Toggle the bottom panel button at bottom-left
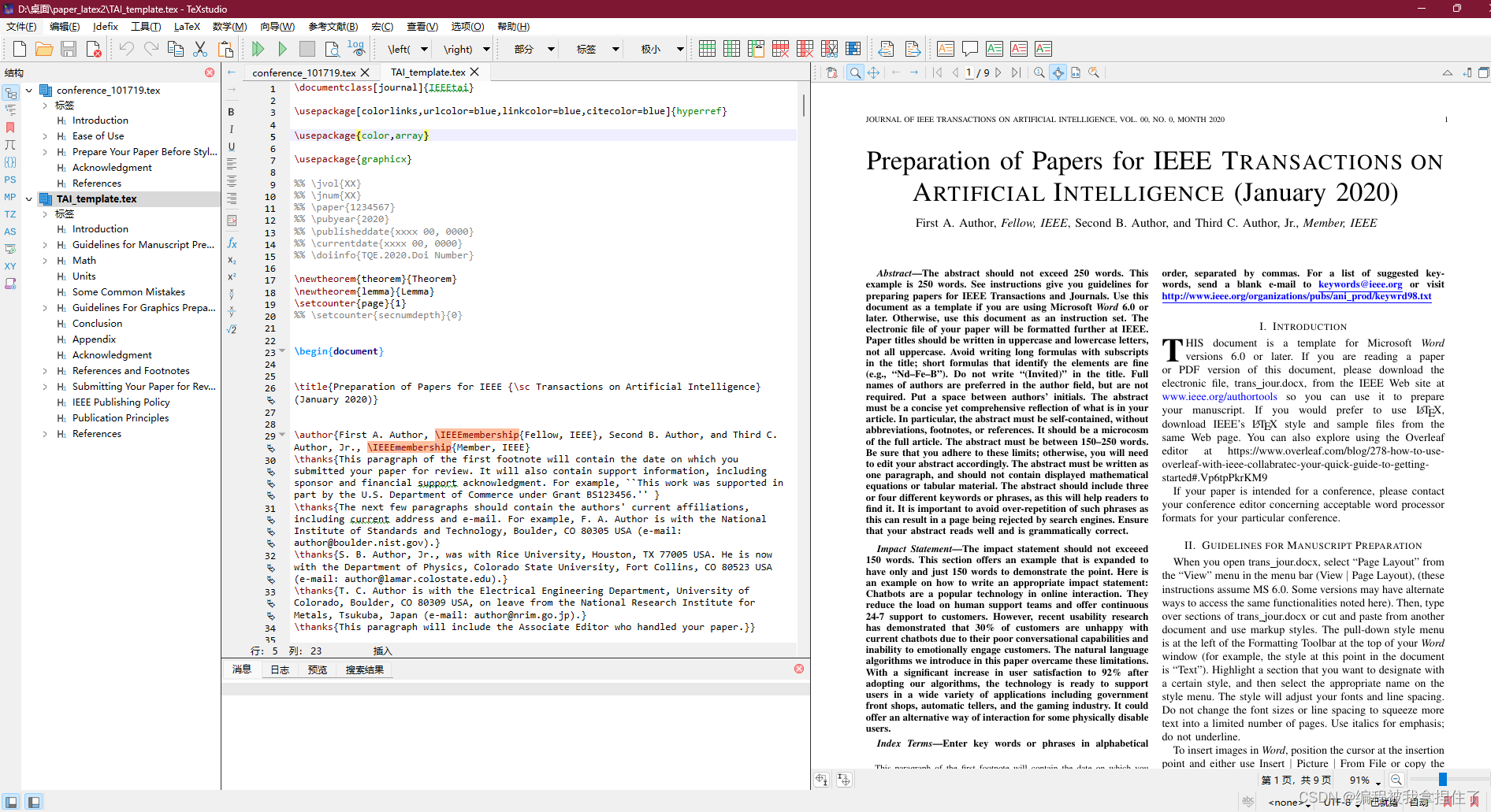This screenshot has width=1491, height=812. click(x=33, y=802)
